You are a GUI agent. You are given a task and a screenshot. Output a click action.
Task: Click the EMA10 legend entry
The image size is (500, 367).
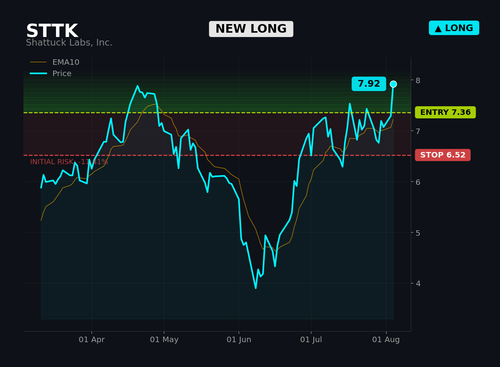[x=55, y=62]
